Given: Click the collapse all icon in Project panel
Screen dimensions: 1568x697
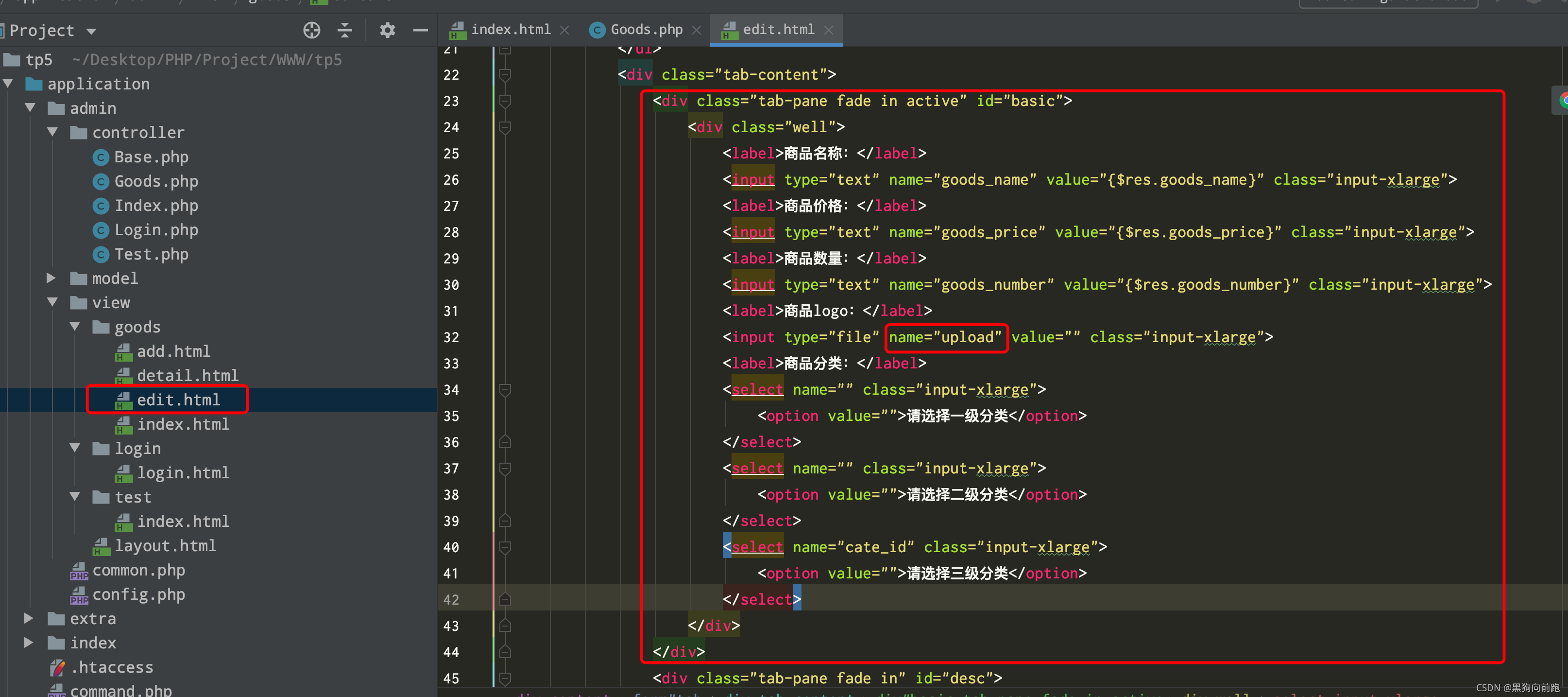Looking at the screenshot, I should (344, 30).
